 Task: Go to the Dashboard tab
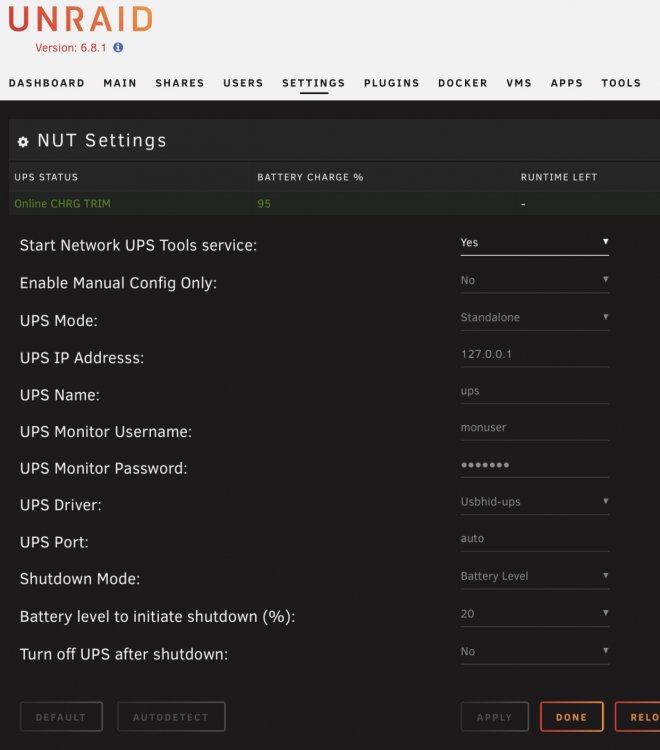[47, 83]
